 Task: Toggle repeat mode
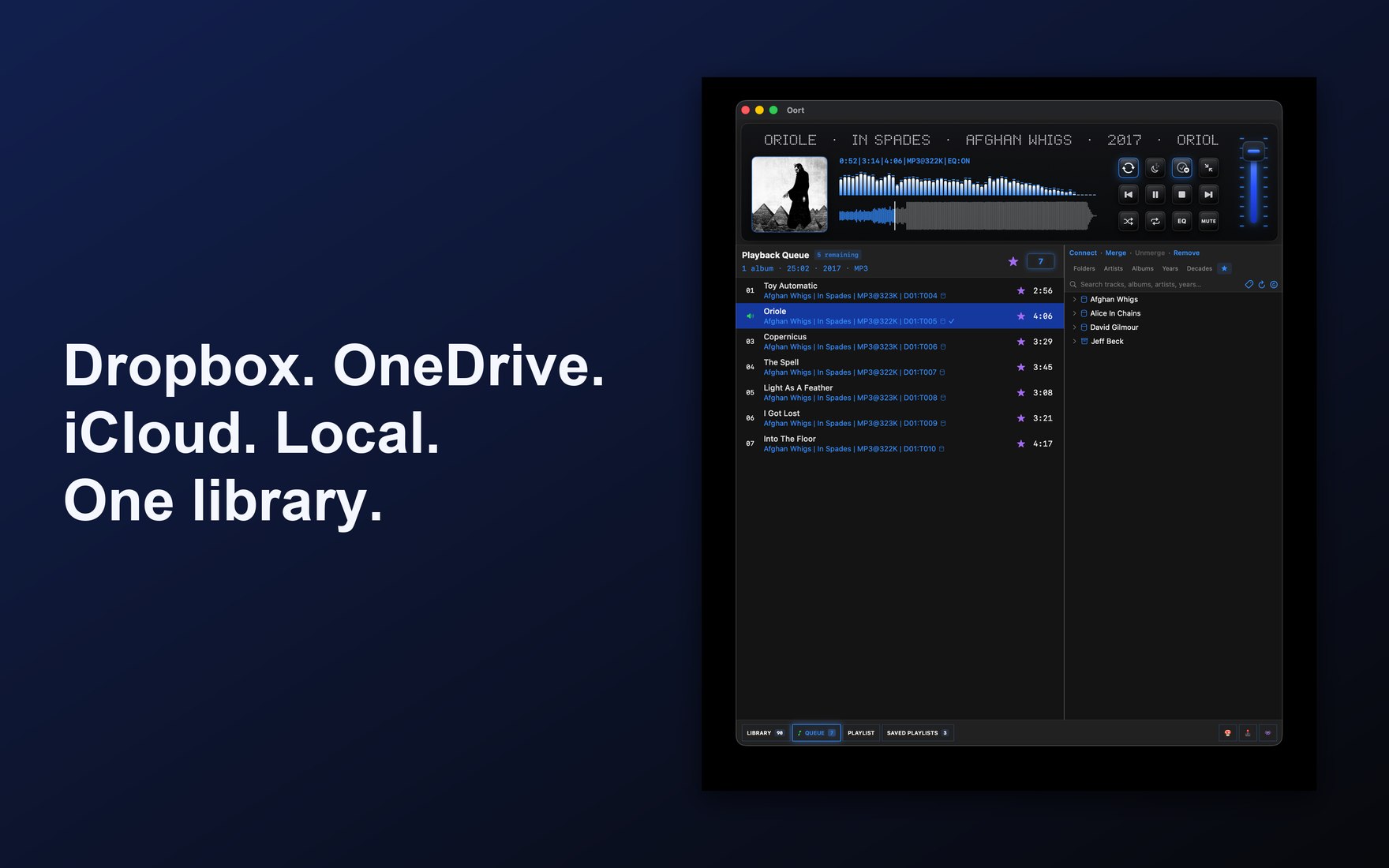click(1155, 221)
